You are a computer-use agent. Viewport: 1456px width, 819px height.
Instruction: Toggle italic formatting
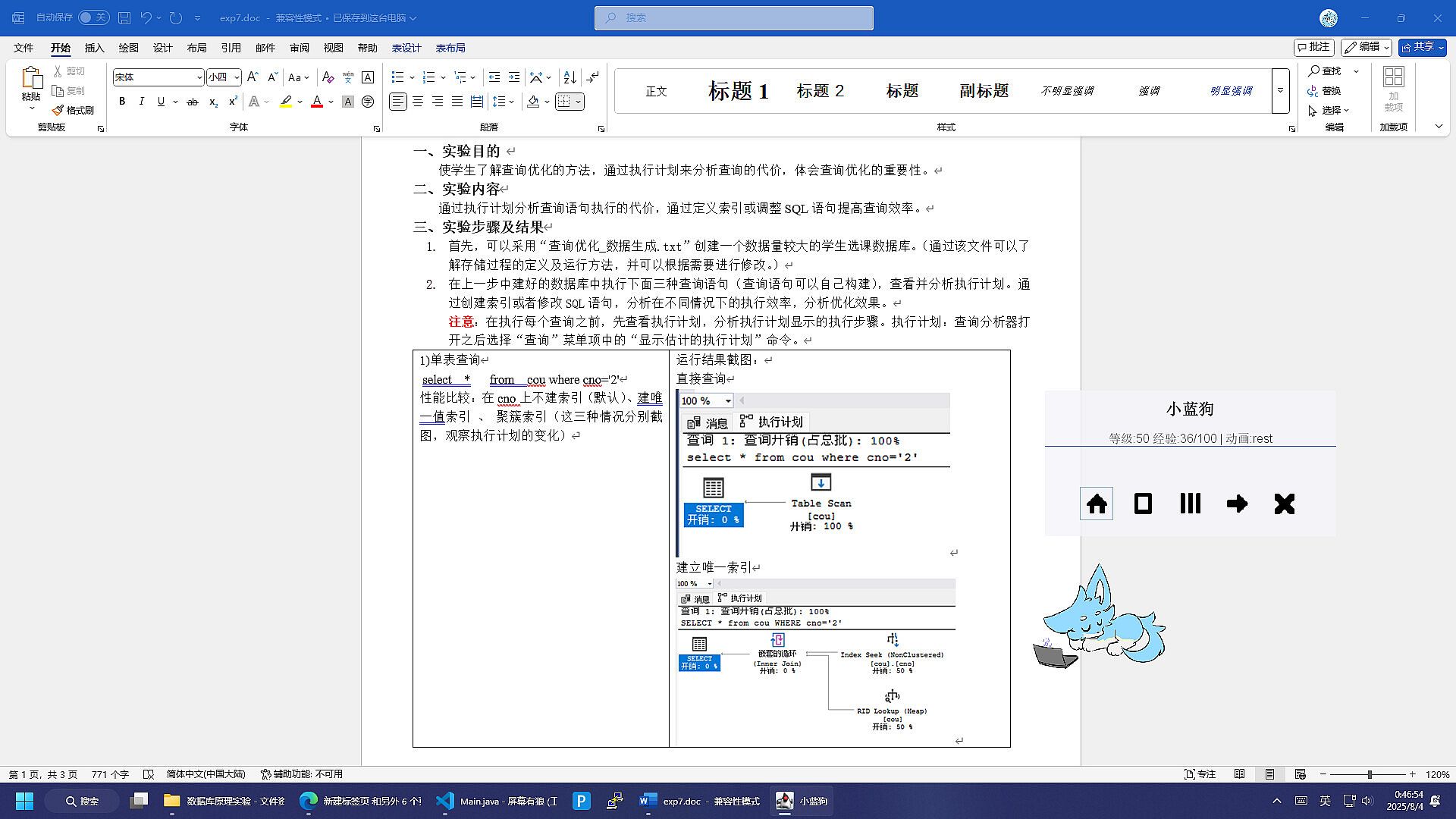pyautogui.click(x=141, y=102)
